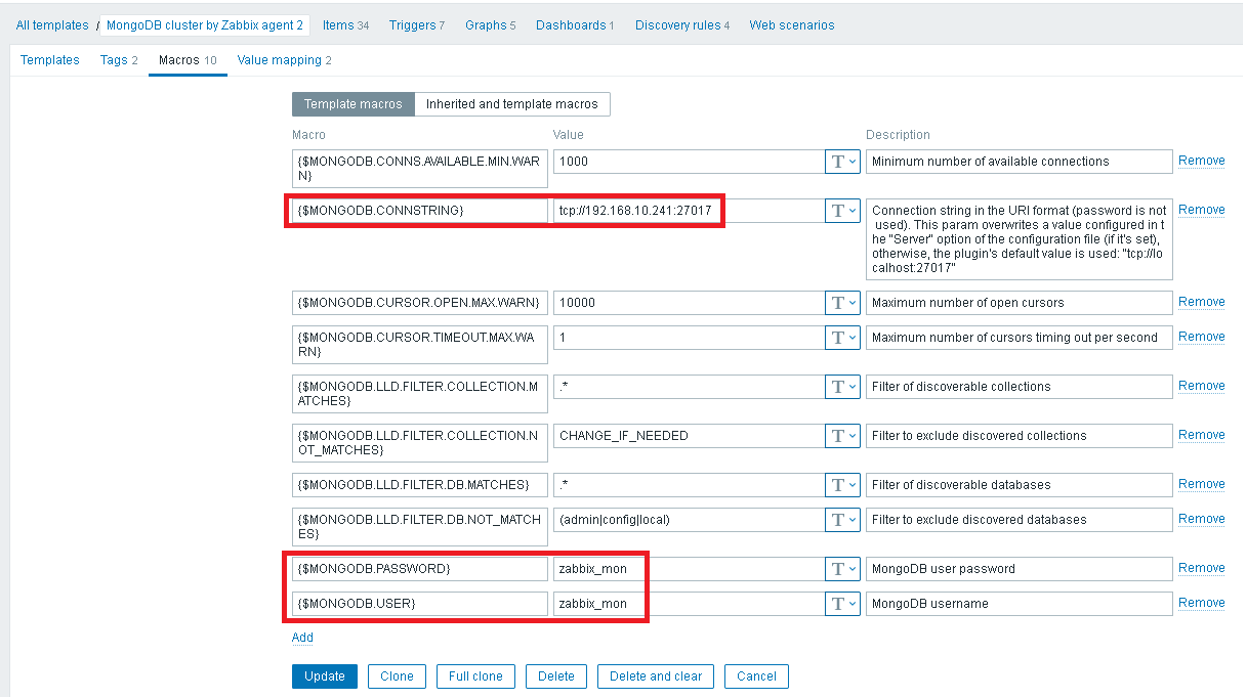Click the Clone button
The width and height of the screenshot is (1243, 697).
[397, 676]
